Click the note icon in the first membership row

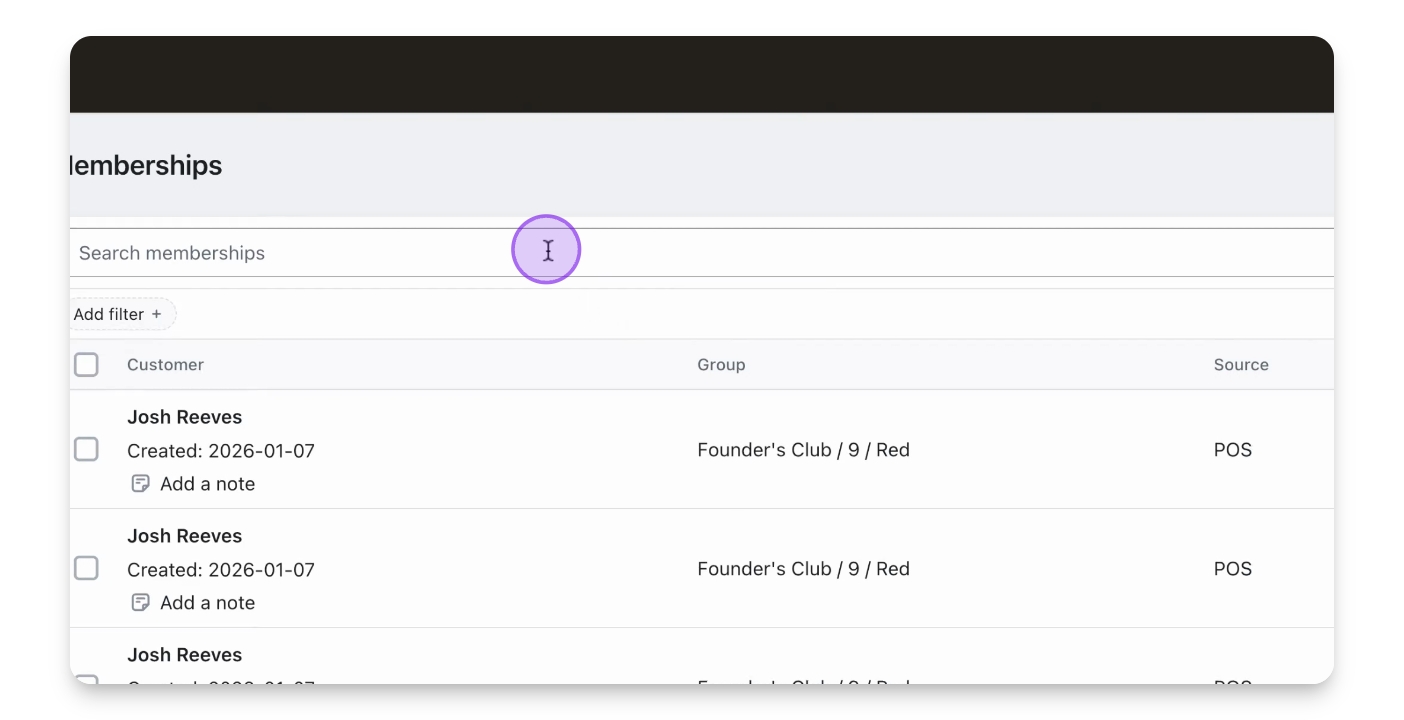coord(141,484)
